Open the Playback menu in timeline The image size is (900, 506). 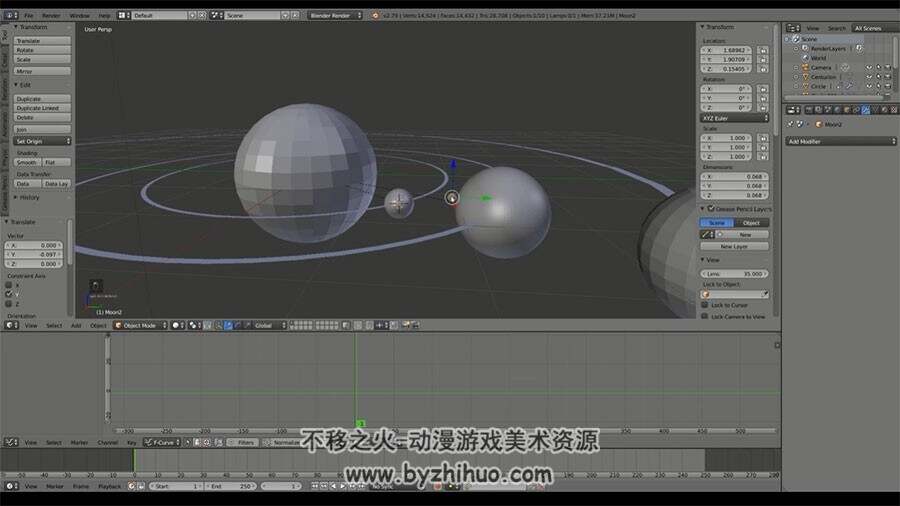pos(109,486)
